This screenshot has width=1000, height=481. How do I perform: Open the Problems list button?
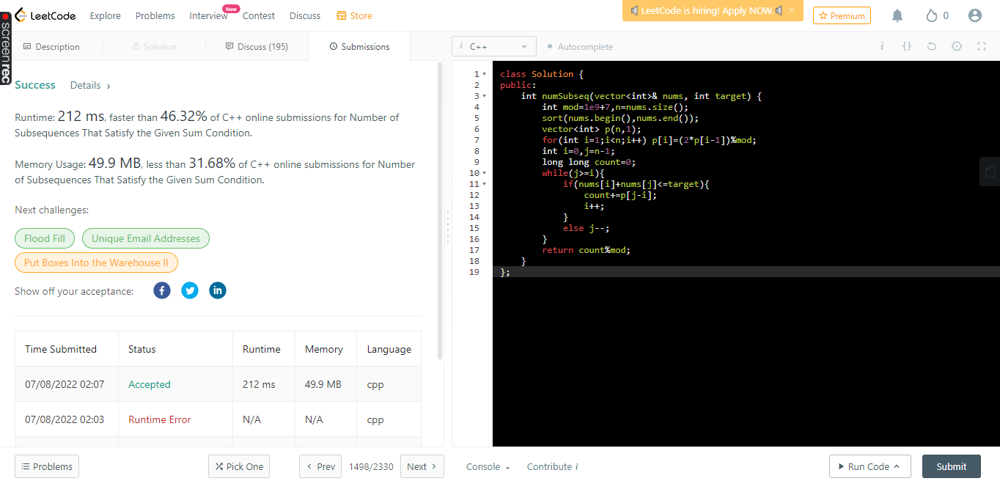pyautogui.click(x=47, y=467)
